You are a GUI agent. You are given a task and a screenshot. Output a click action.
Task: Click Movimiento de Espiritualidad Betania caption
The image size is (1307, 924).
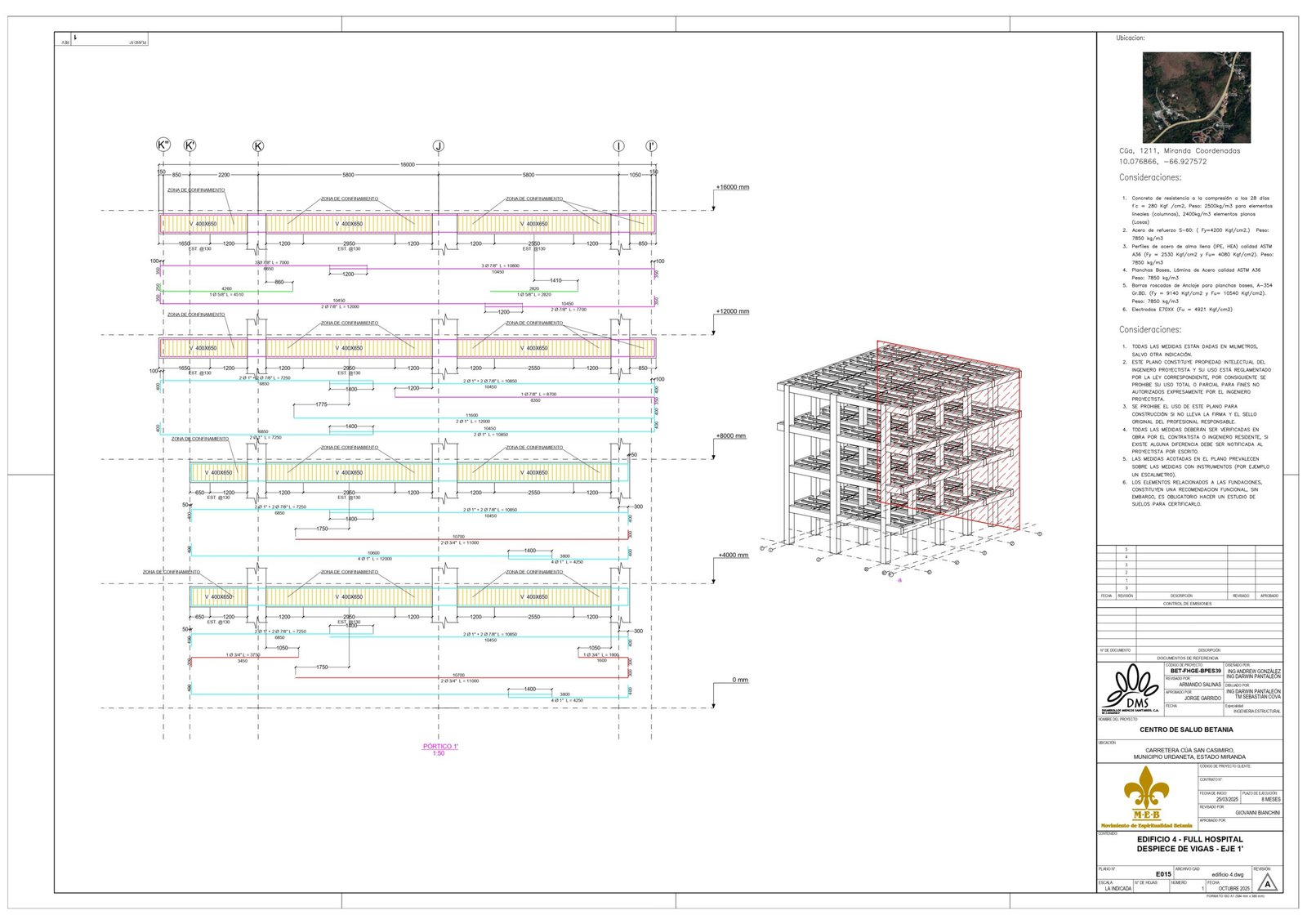click(x=1146, y=825)
